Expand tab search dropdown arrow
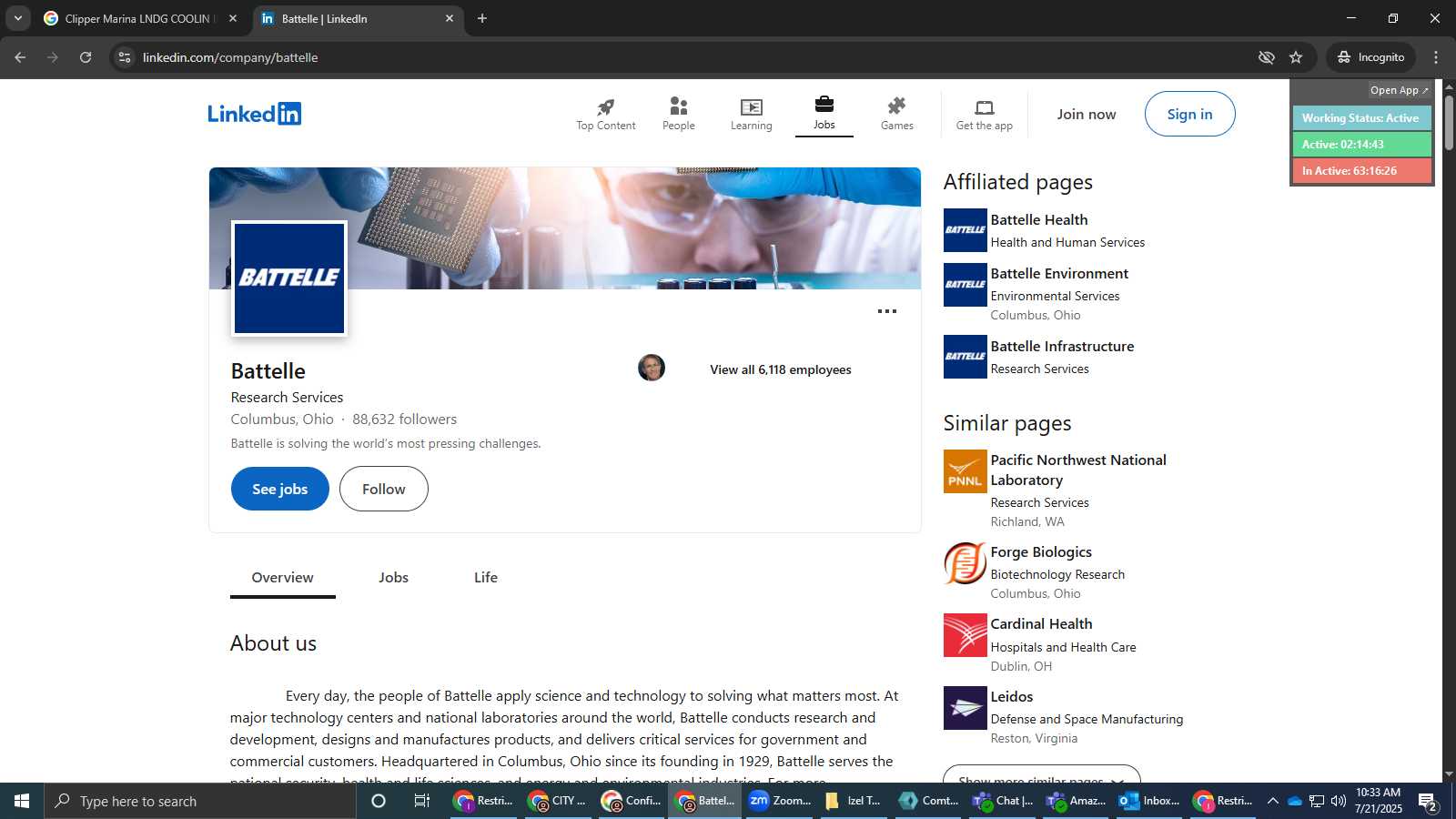This screenshot has height=819, width=1456. point(17,18)
